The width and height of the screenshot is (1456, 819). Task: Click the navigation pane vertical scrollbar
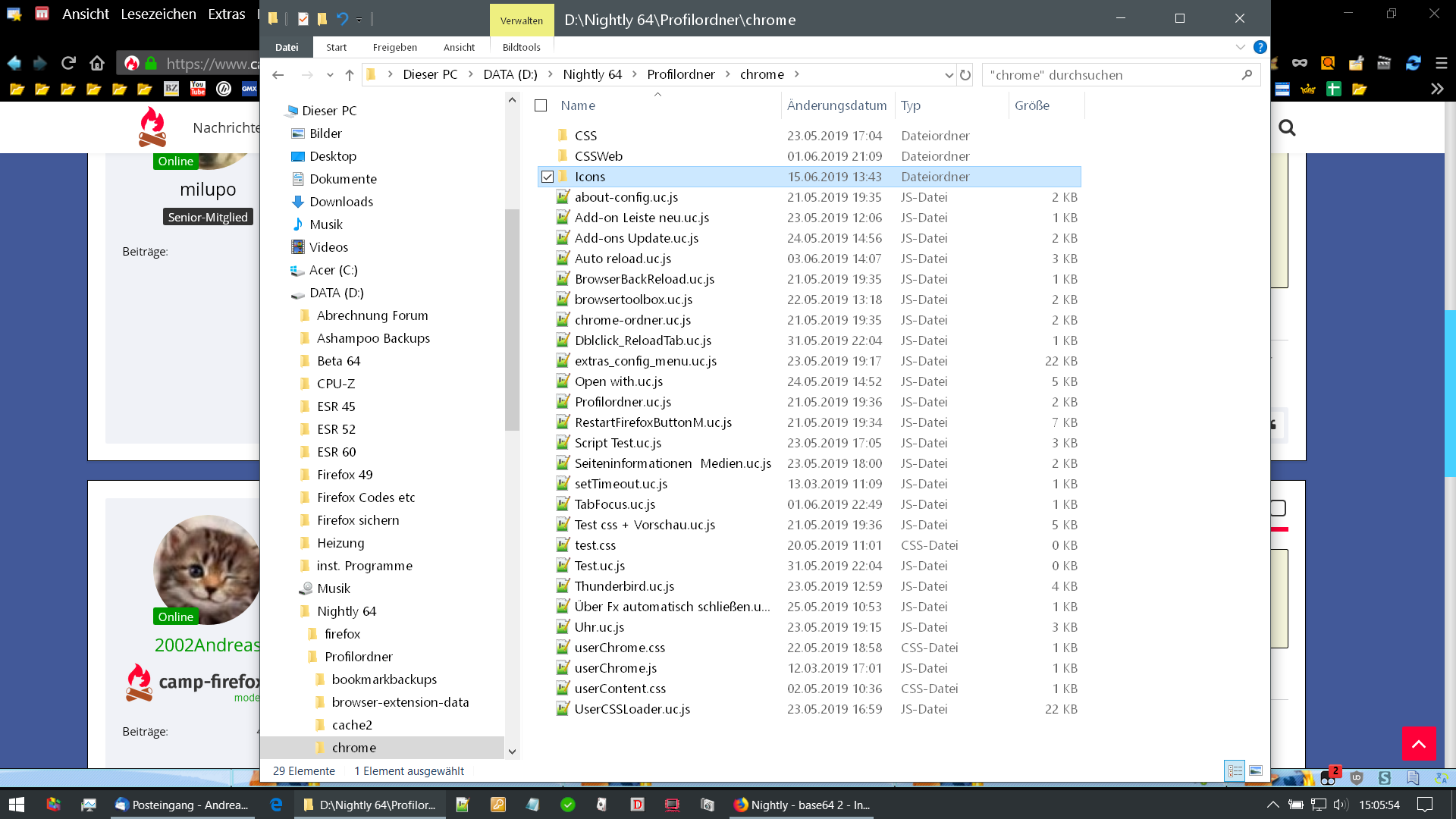(512, 318)
